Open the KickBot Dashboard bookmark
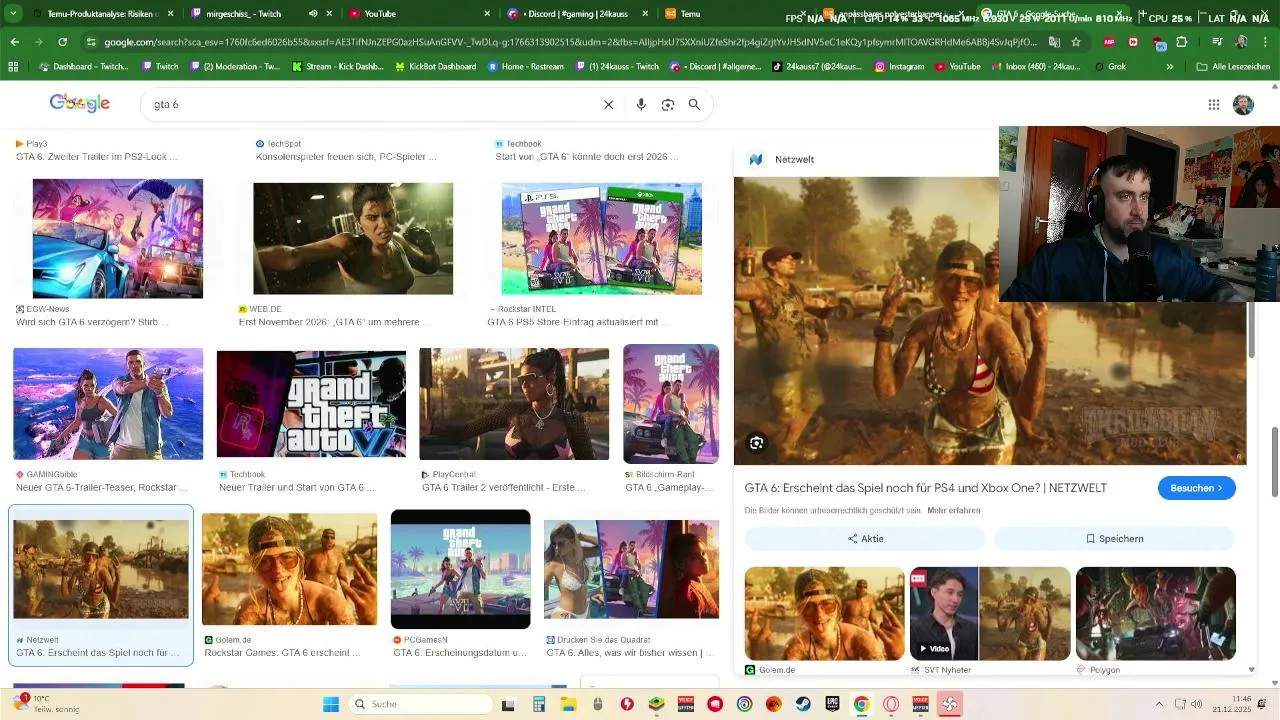Image resolution: width=1280 pixels, height=720 pixels. point(435,67)
